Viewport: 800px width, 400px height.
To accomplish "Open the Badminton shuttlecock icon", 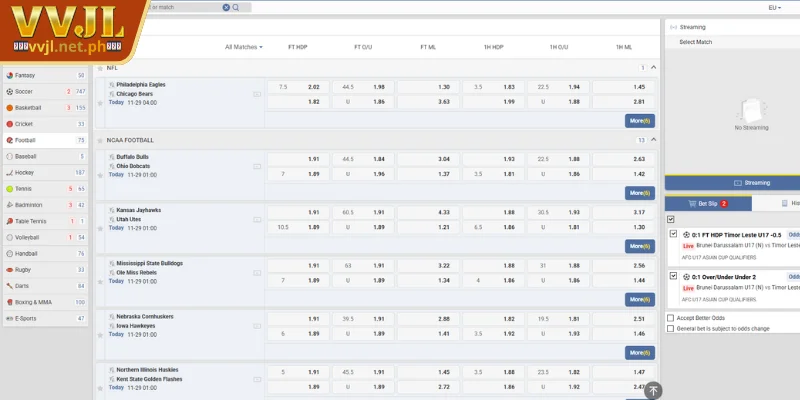I will (x=9, y=205).
